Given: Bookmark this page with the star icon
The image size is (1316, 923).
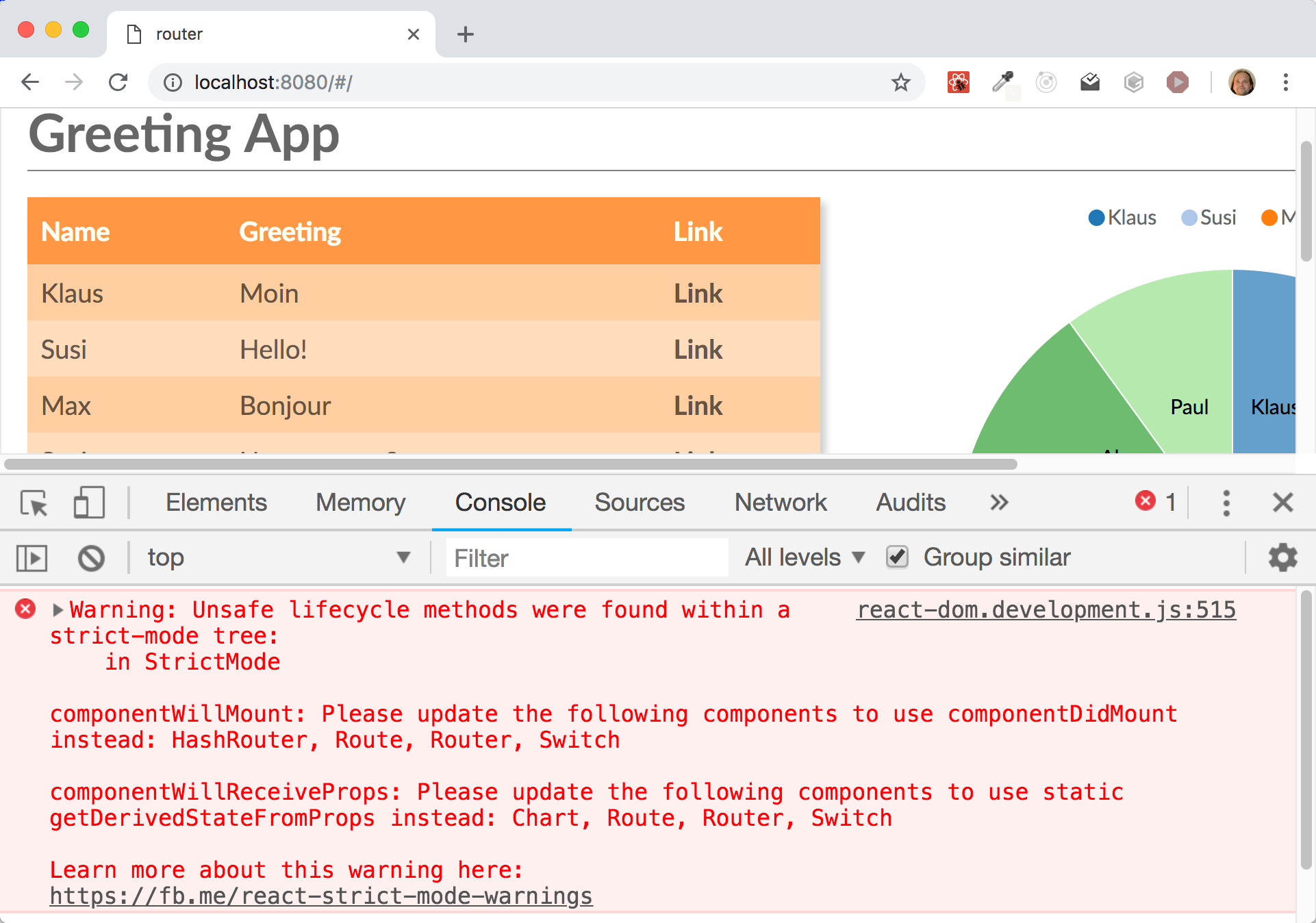Looking at the screenshot, I should pyautogui.click(x=900, y=82).
